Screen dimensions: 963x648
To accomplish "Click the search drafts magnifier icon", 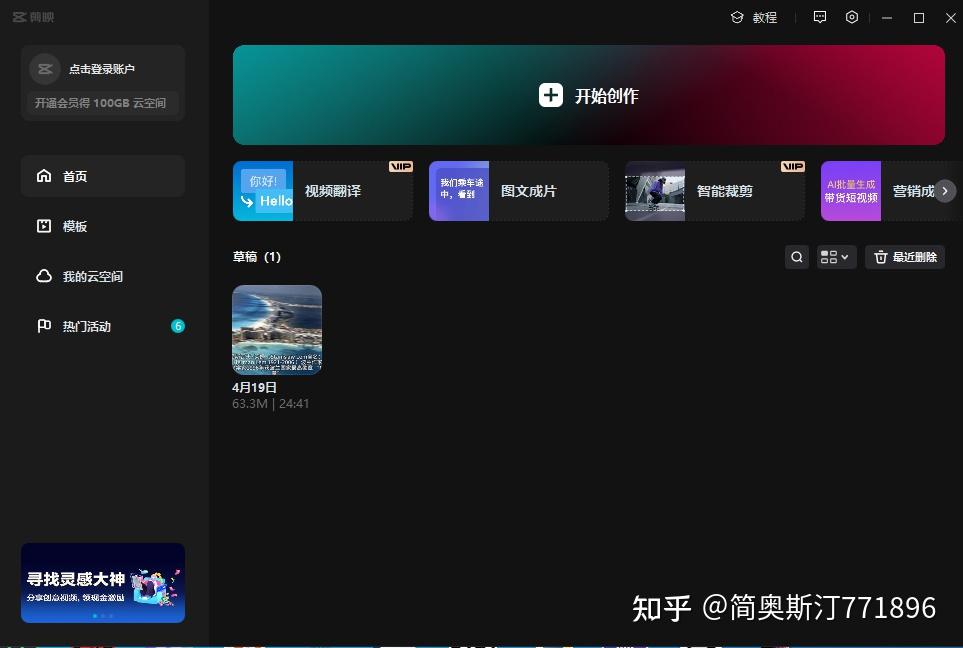I will [x=797, y=257].
